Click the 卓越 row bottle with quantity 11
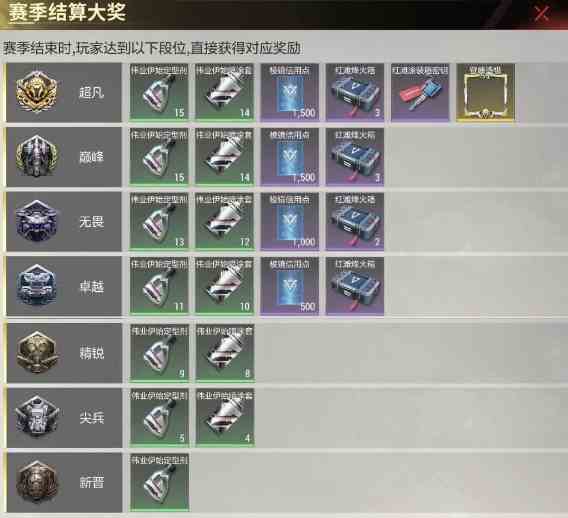568x518 pixels. coord(159,286)
